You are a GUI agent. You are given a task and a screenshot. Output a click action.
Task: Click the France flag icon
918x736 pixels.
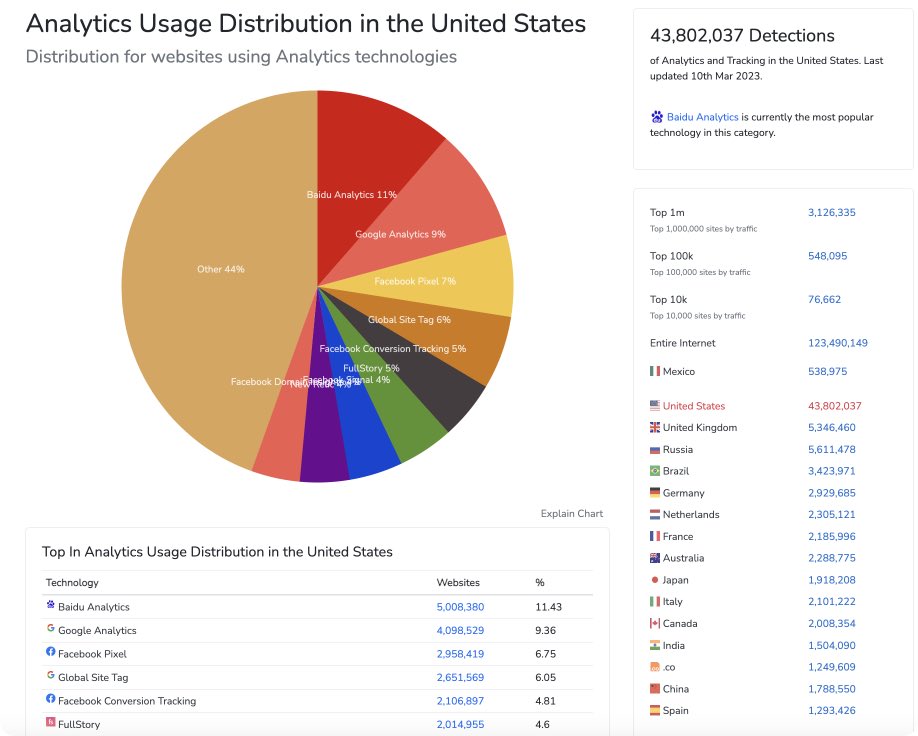pos(655,536)
